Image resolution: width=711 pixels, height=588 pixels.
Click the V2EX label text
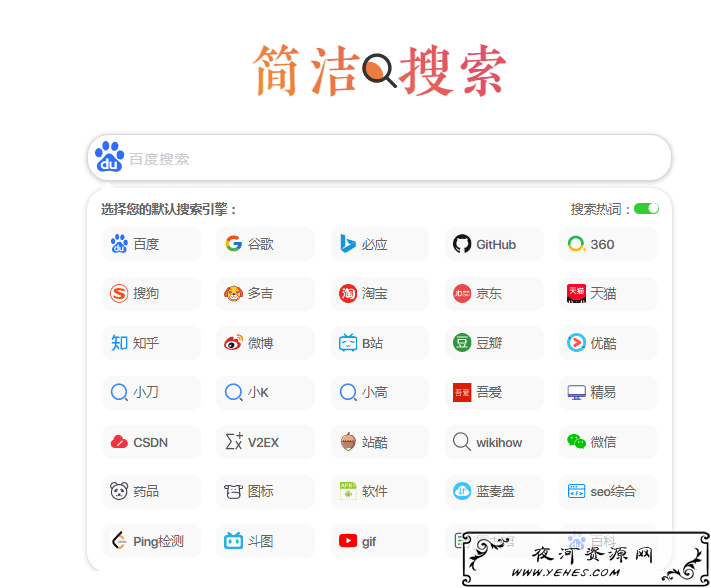pyautogui.click(x=263, y=442)
